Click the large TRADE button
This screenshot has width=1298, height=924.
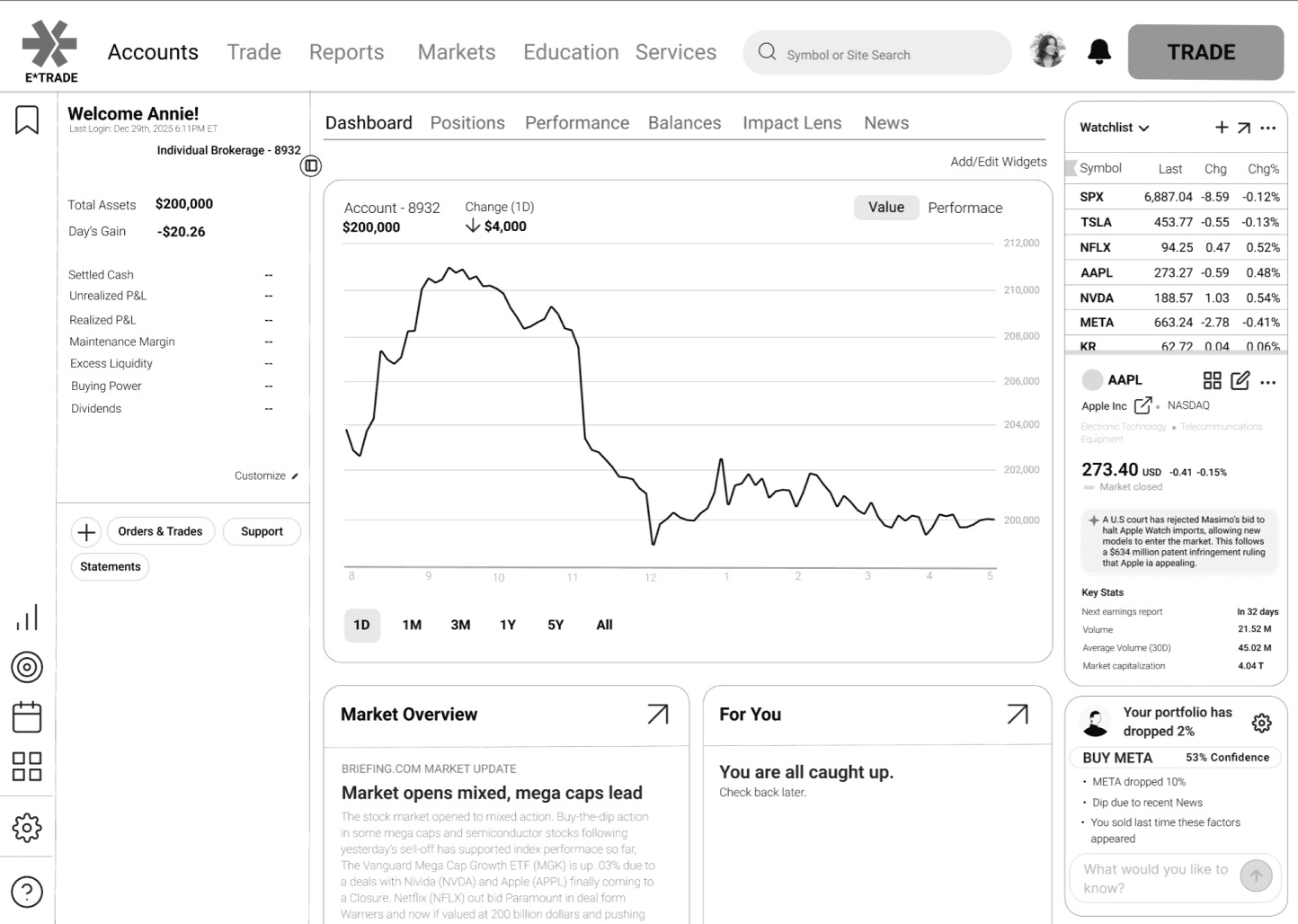[1205, 52]
